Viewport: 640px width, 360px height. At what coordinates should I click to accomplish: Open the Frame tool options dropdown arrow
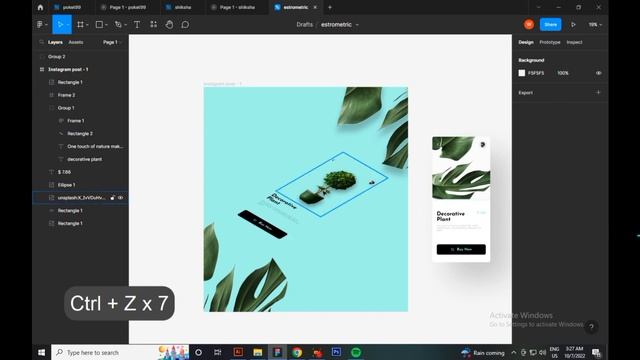(87, 25)
